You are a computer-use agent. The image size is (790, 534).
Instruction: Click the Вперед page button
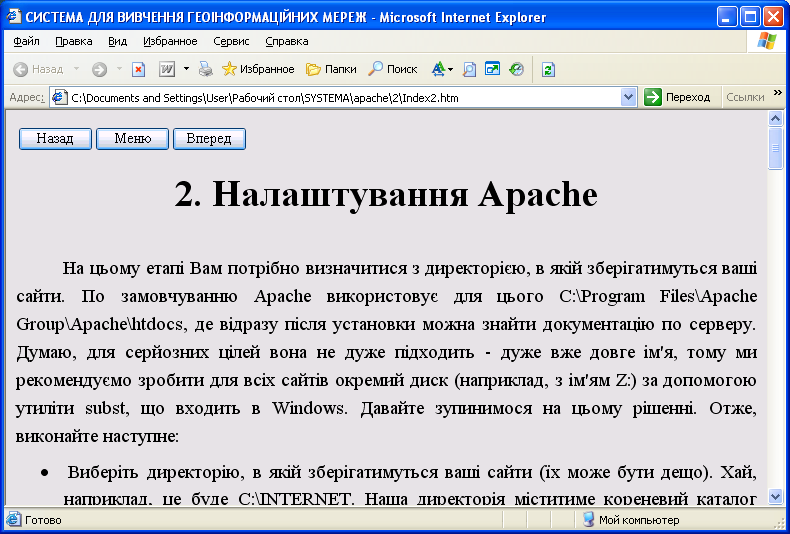[209, 139]
